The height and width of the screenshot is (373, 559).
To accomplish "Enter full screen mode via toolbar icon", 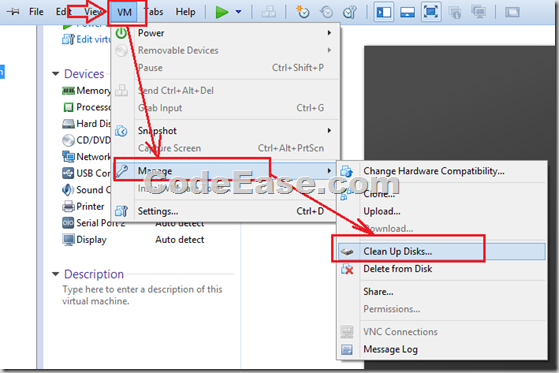I will click(x=431, y=12).
